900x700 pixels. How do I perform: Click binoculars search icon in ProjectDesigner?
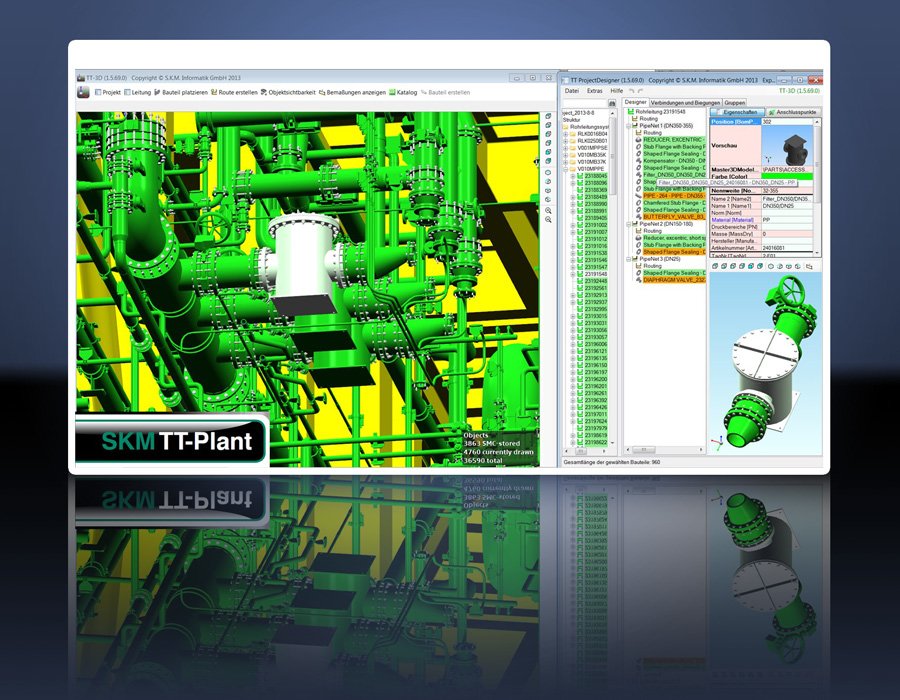pos(612,103)
